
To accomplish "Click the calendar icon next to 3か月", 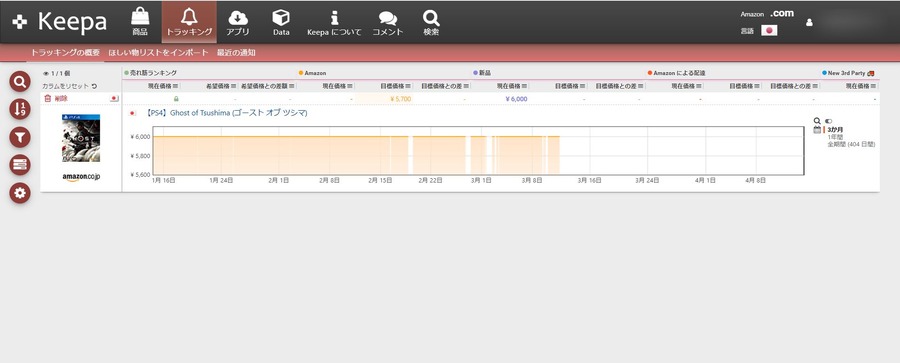I will (x=817, y=130).
